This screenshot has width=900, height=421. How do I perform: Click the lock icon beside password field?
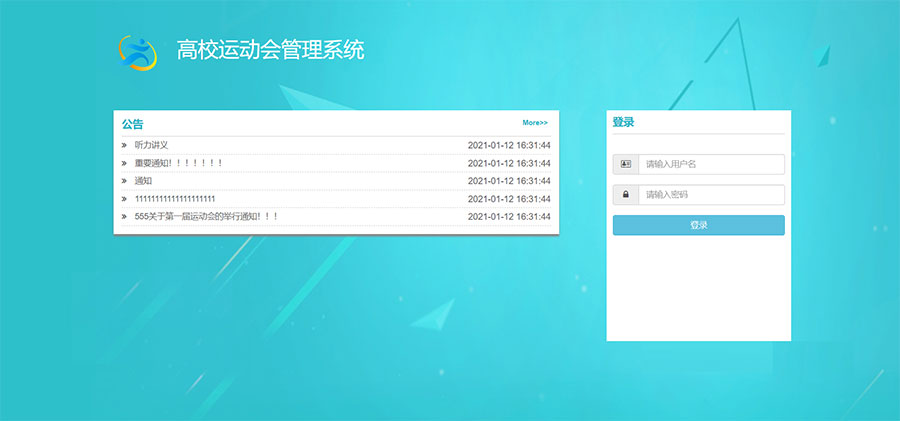[626, 194]
